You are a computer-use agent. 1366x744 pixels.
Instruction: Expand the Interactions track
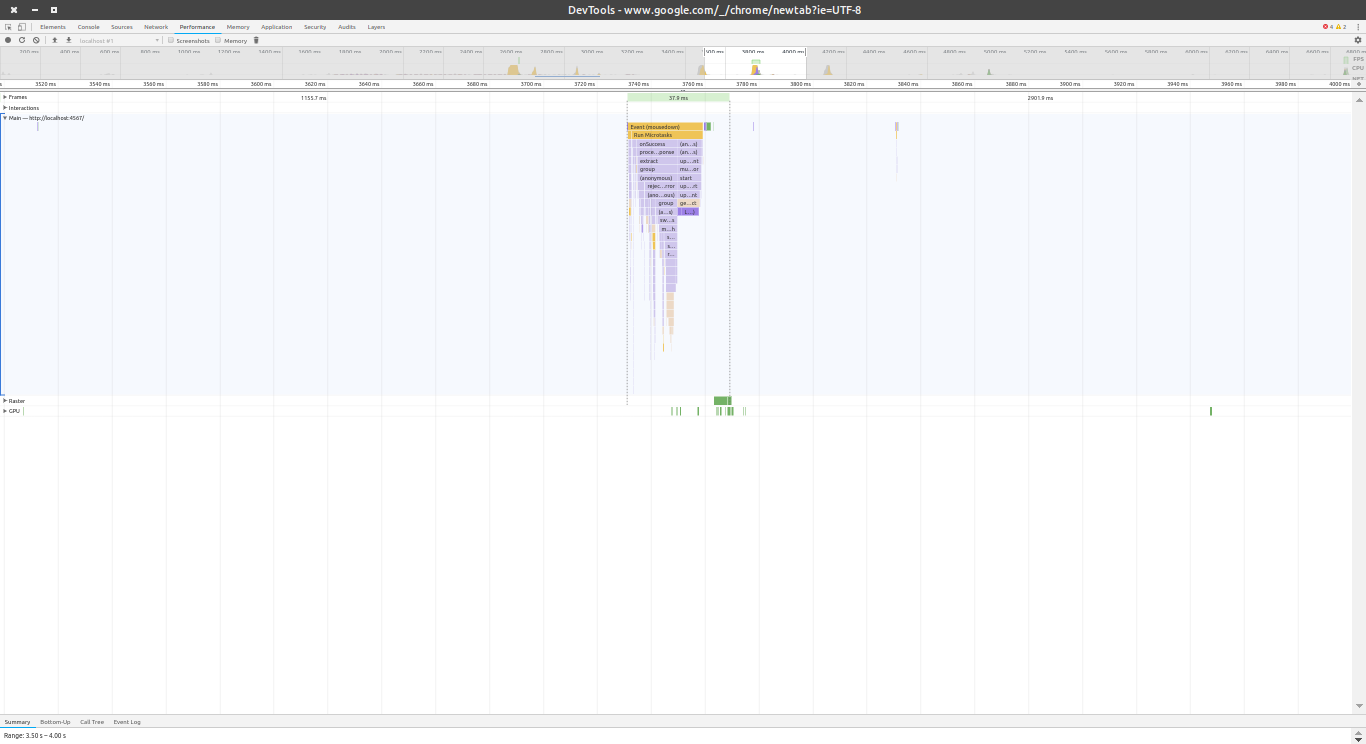tap(5, 108)
